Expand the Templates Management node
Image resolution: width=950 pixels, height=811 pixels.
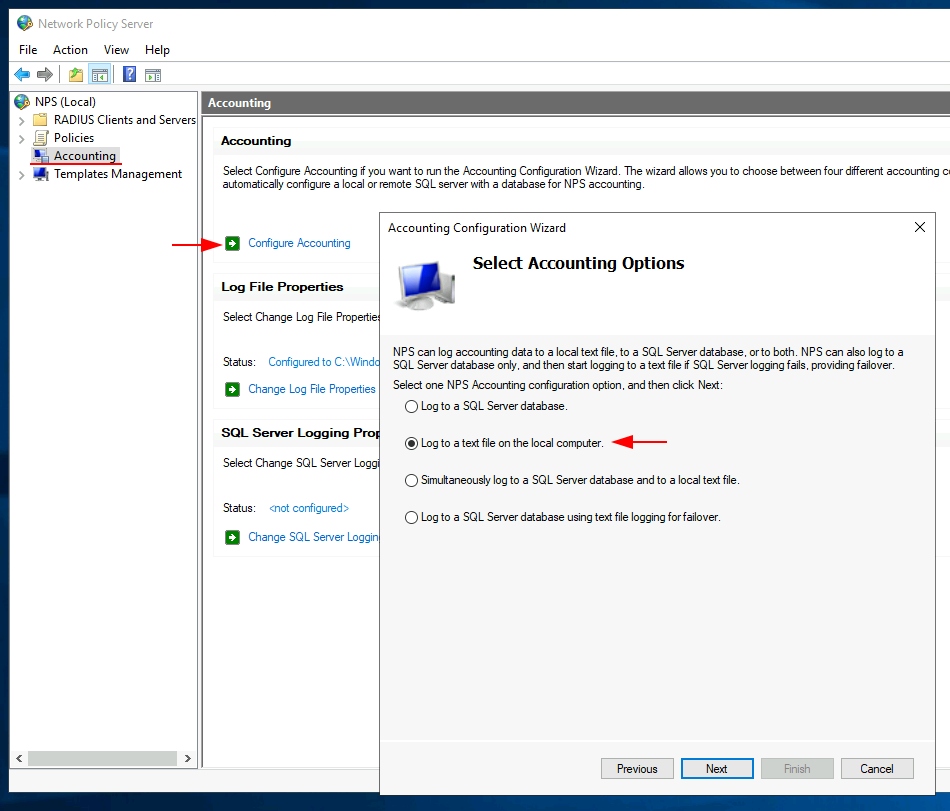(x=22, y=175)
